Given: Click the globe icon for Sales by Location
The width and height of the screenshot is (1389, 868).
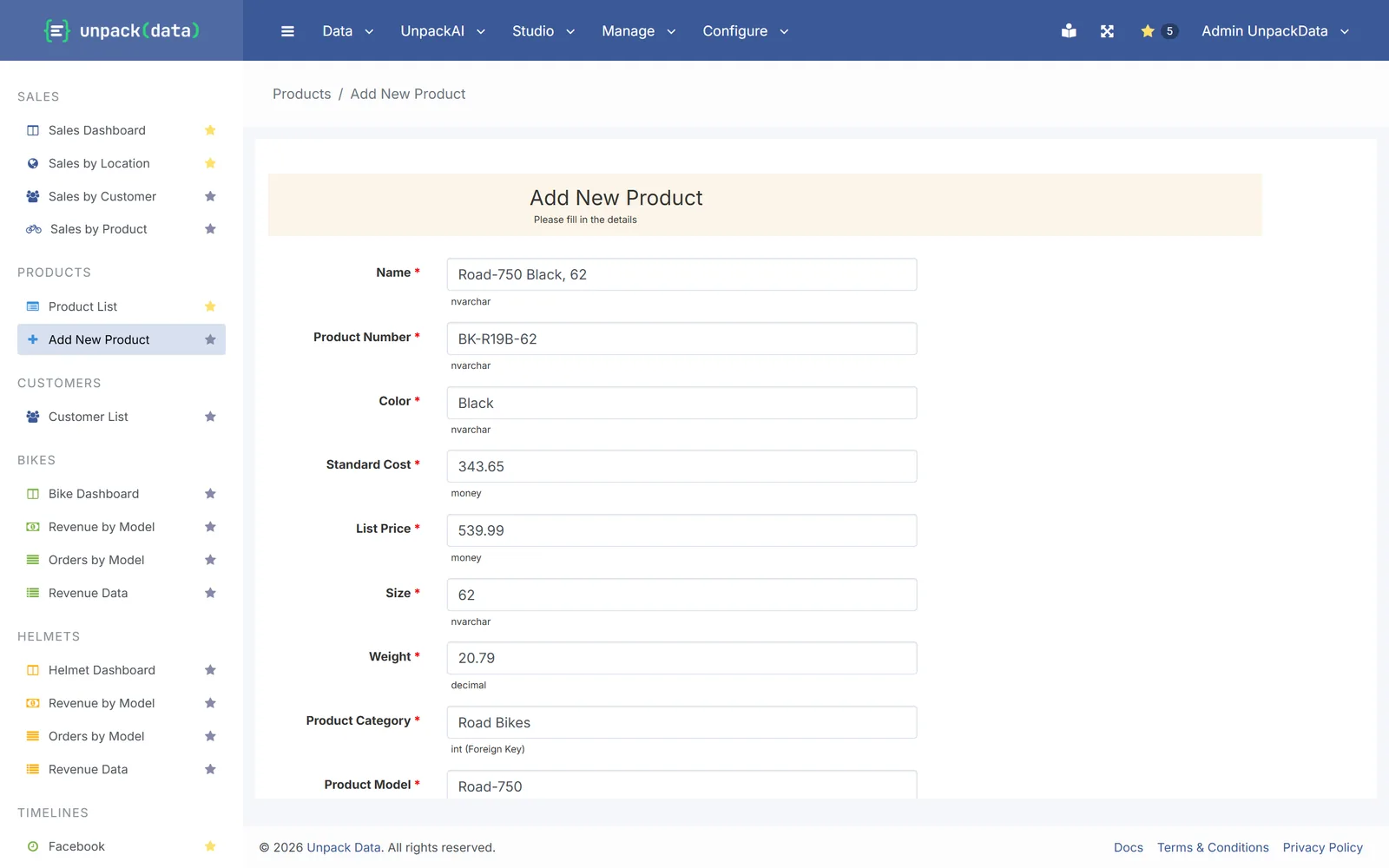Looking at the screenshot, I should [x=33, y=163].
